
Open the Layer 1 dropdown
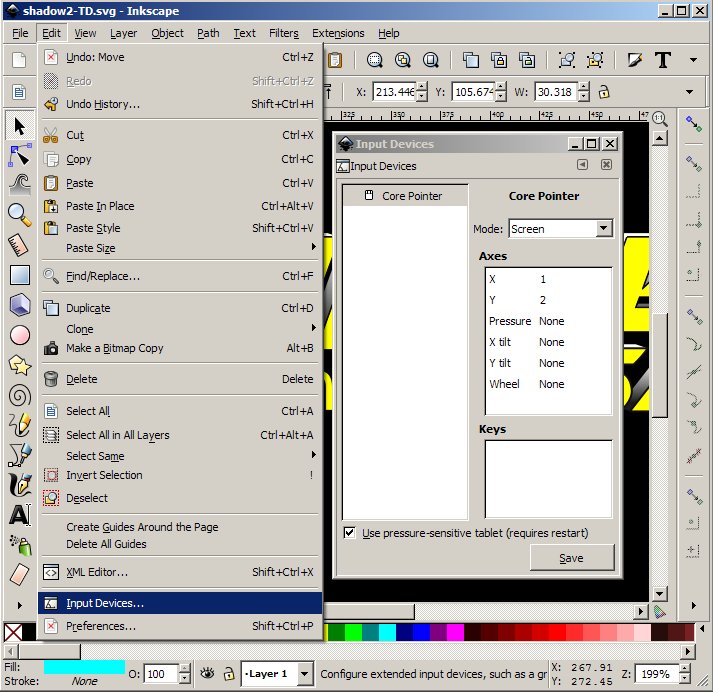click(304, 674)
